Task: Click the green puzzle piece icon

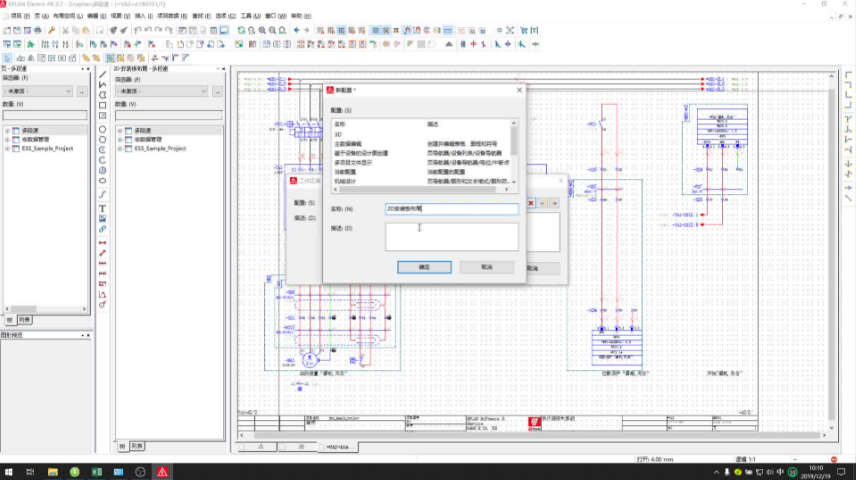Action: (31, 44)
